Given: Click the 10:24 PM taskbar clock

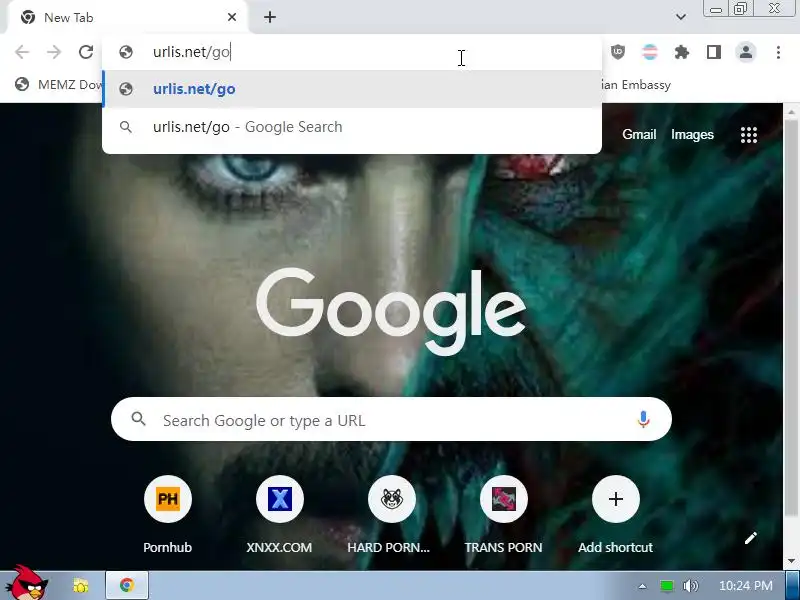Looking at the screenshot, I should click(745, 586).
